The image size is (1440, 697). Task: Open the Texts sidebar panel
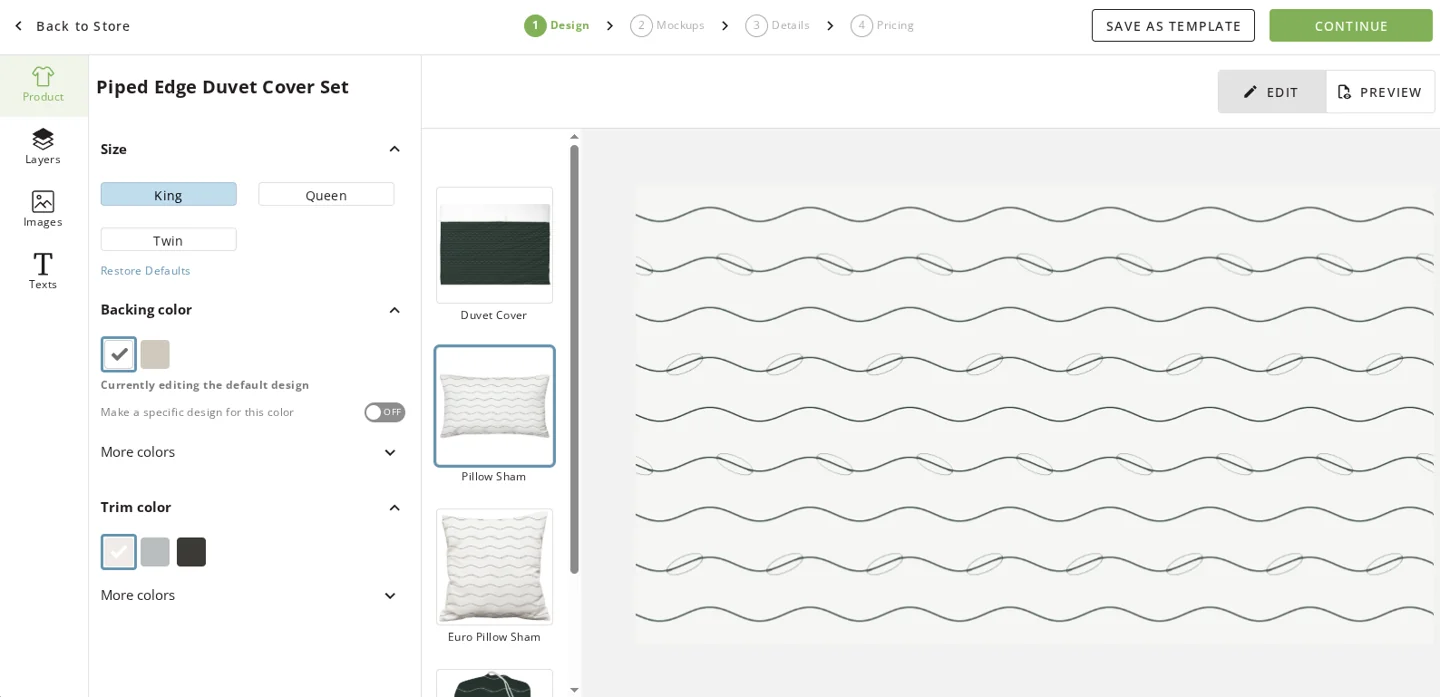43,272
